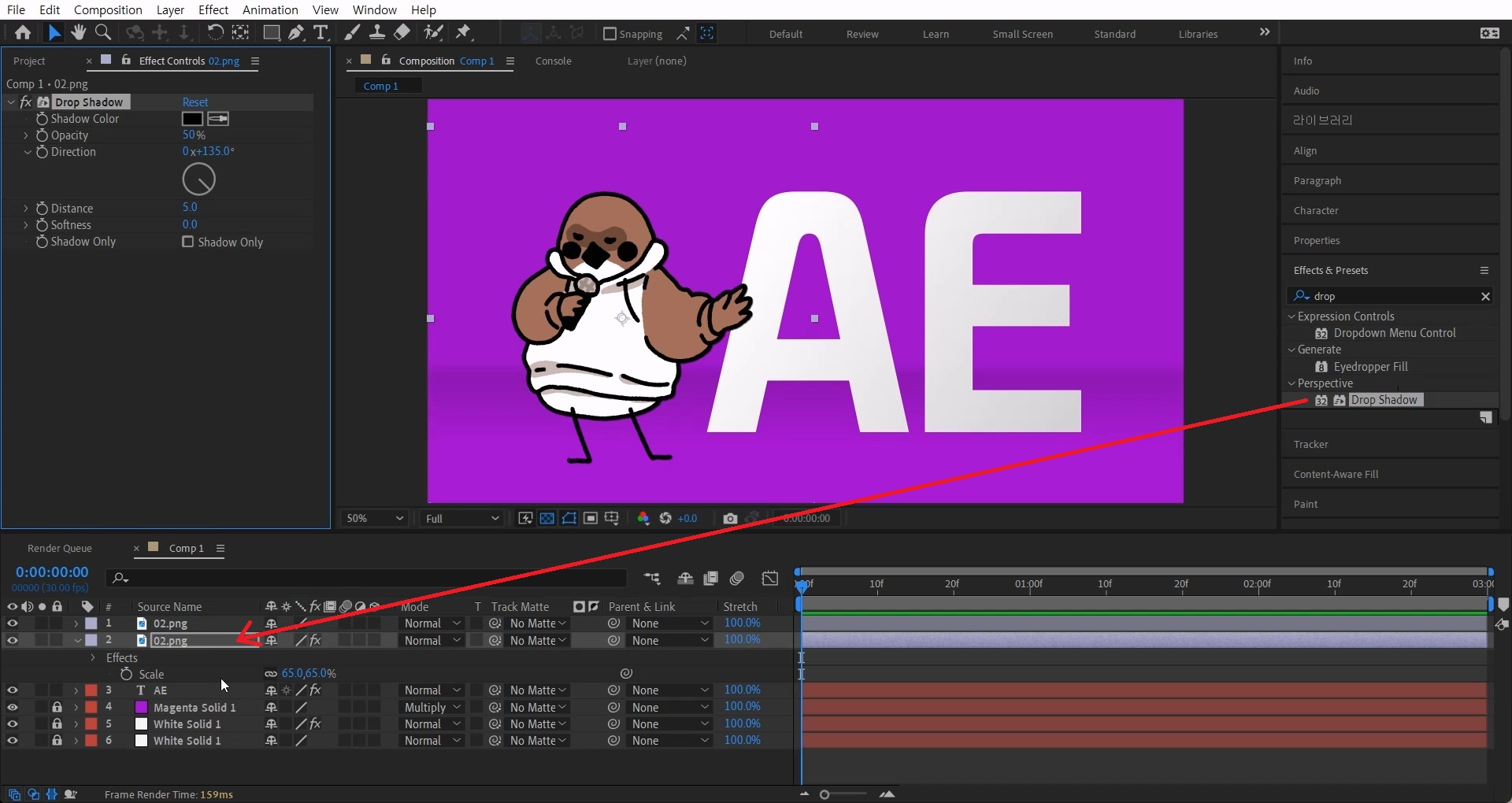The width and height of the screenshot is (1512, 803).
Task: Click the Region of Interest icon
Action: click(590, 518)
